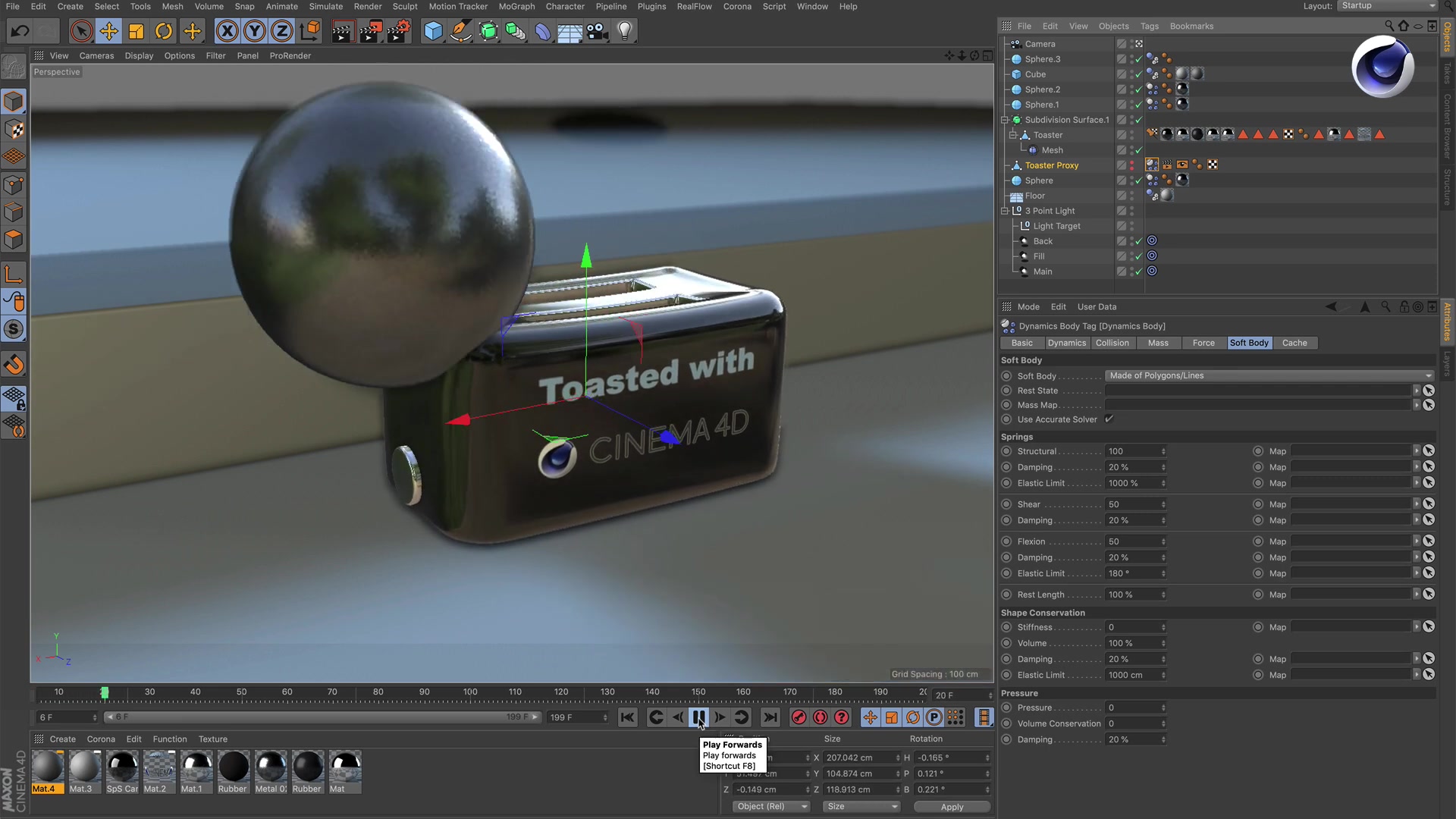Toggle Pressure keyframe dot
Screen dimensions: 1456x819
1006,708
